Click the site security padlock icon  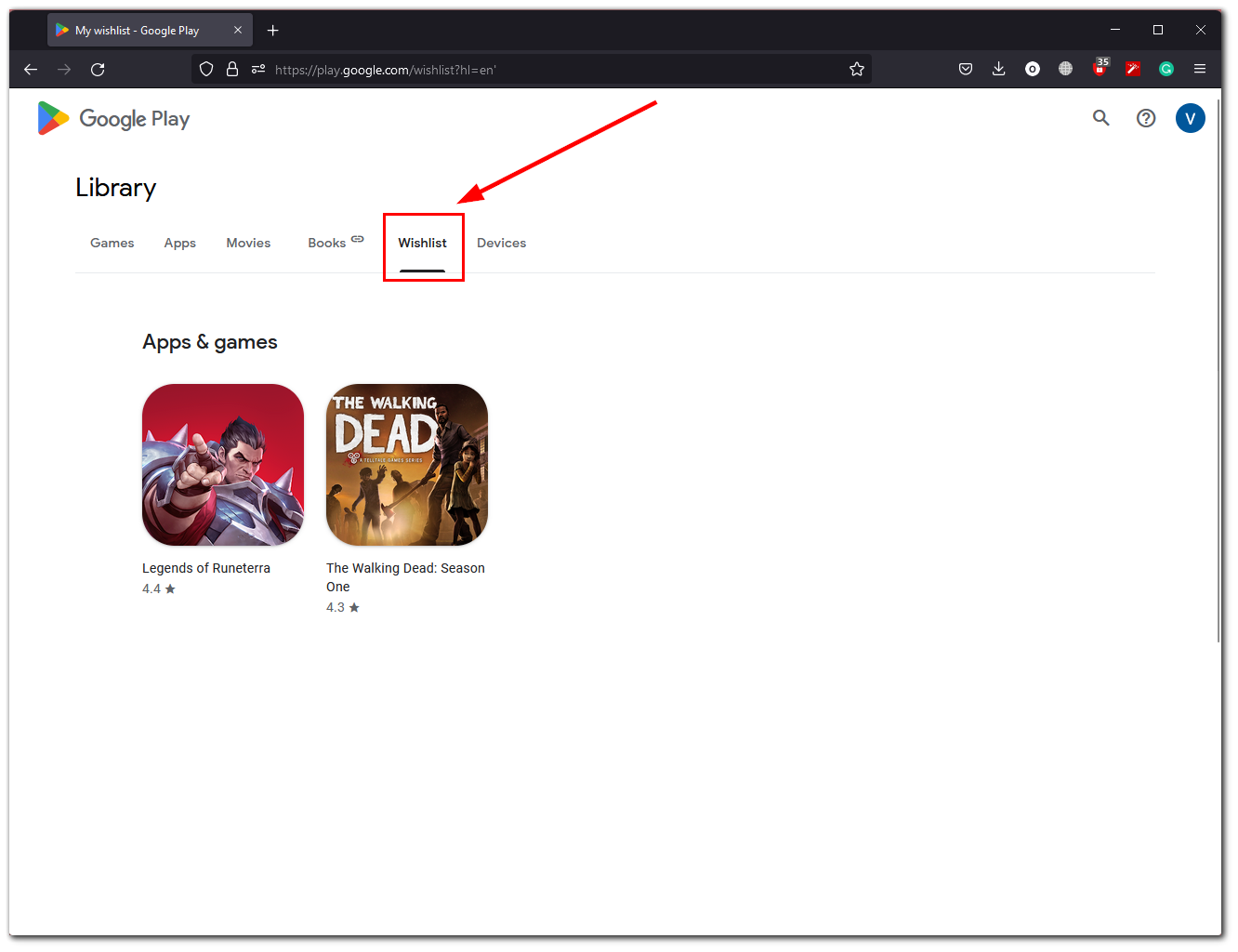point(232,69)
